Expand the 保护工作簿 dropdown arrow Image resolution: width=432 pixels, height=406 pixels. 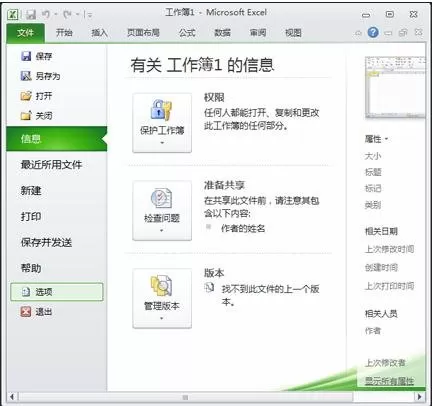point(162,143)
